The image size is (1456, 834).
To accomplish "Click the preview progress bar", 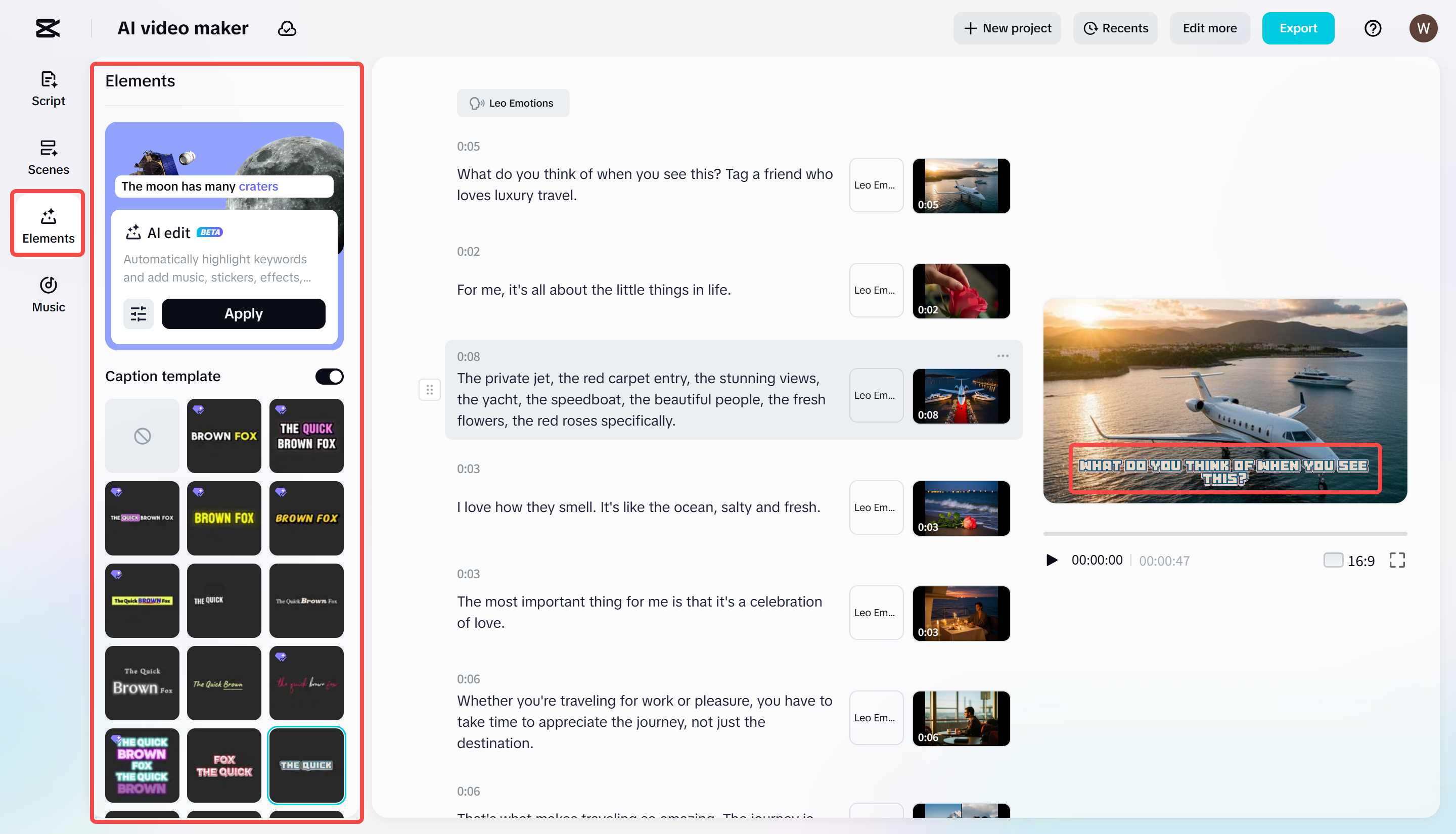I will [1224, 533].
